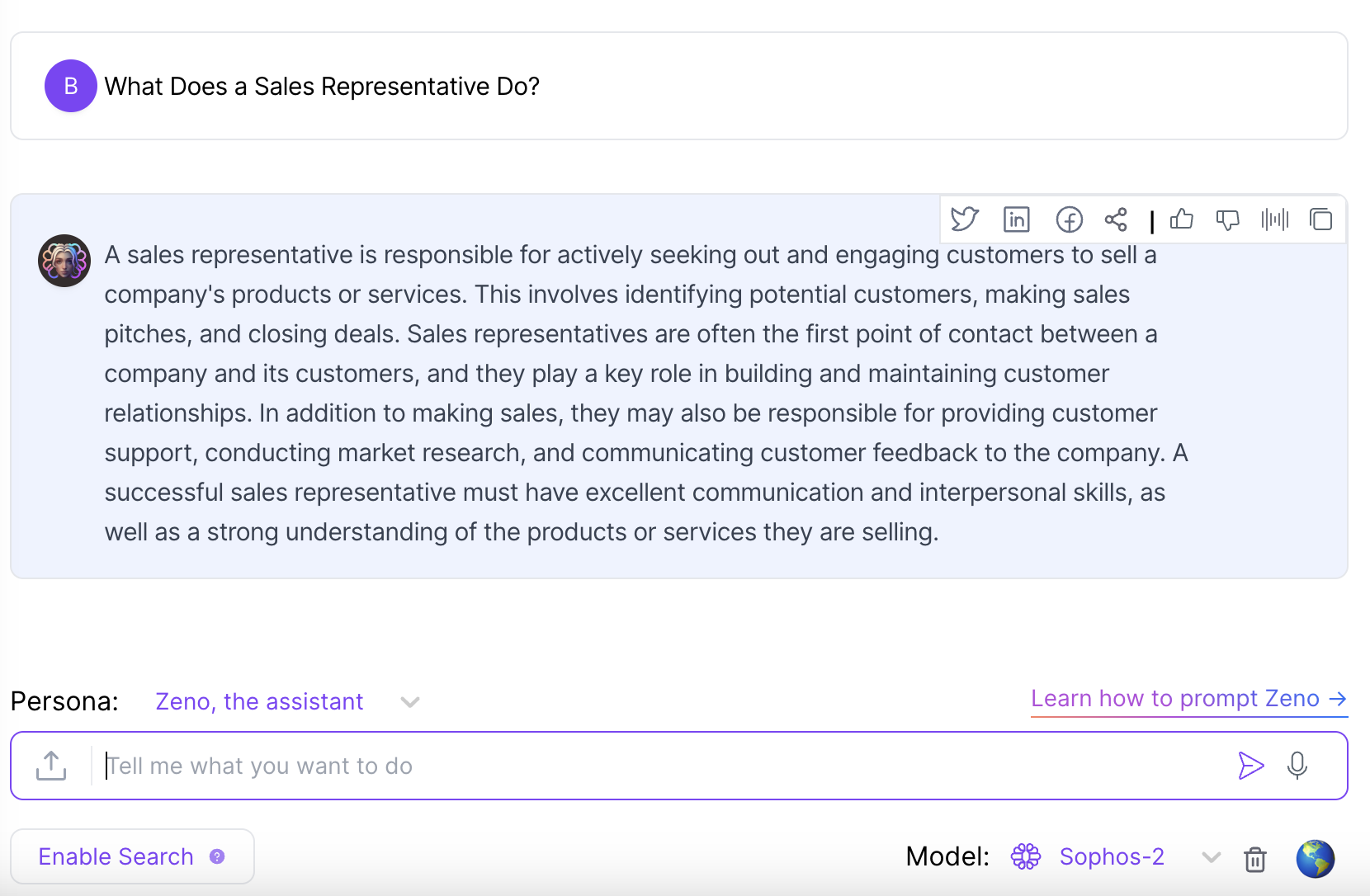The width and height of the screenshot is (1370, 896).
Task: Click the Model: label
Action: pos(947,856)
